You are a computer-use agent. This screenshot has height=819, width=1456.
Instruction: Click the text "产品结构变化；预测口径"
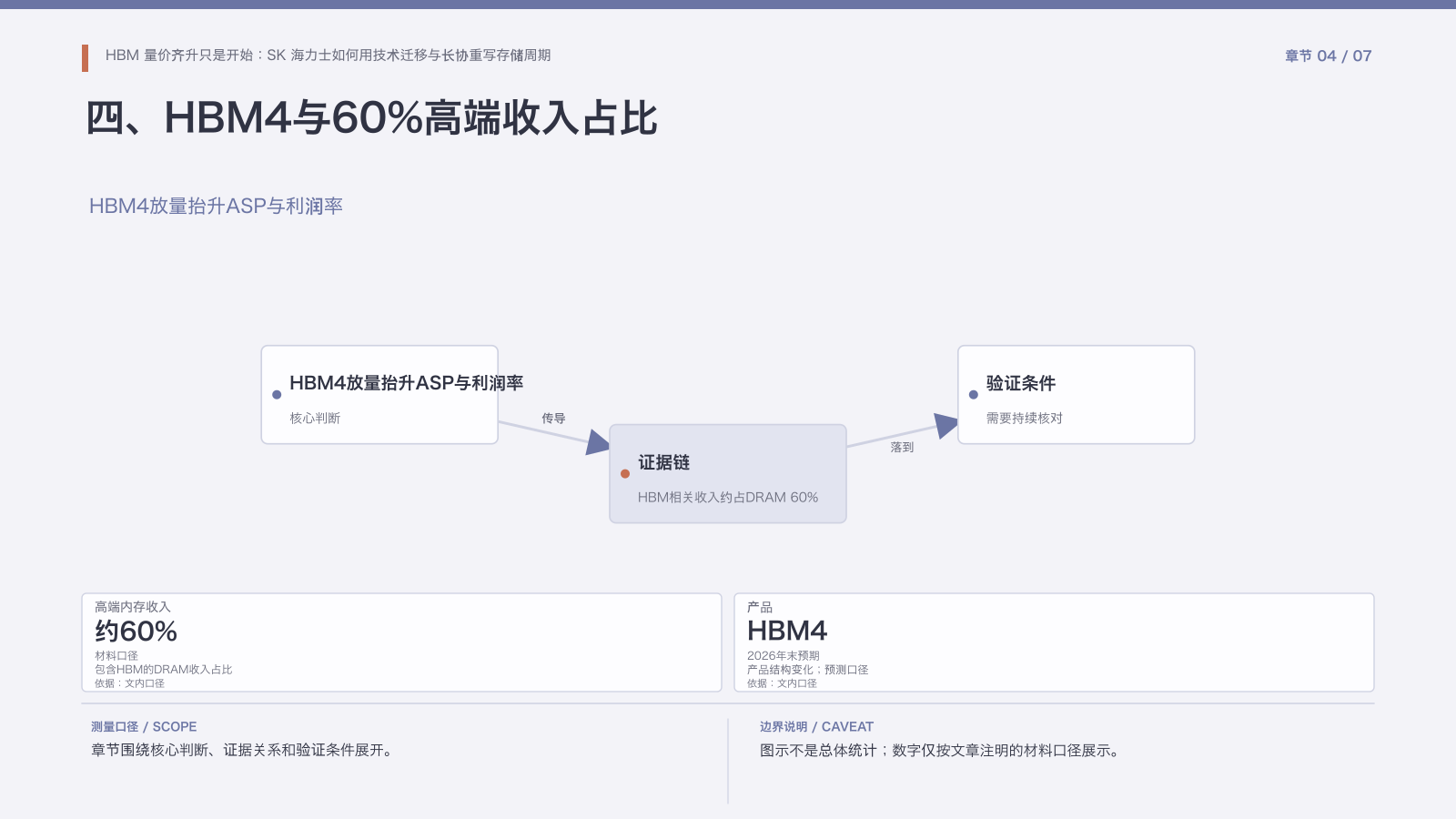pyautogui.click(x=808, y=670)
